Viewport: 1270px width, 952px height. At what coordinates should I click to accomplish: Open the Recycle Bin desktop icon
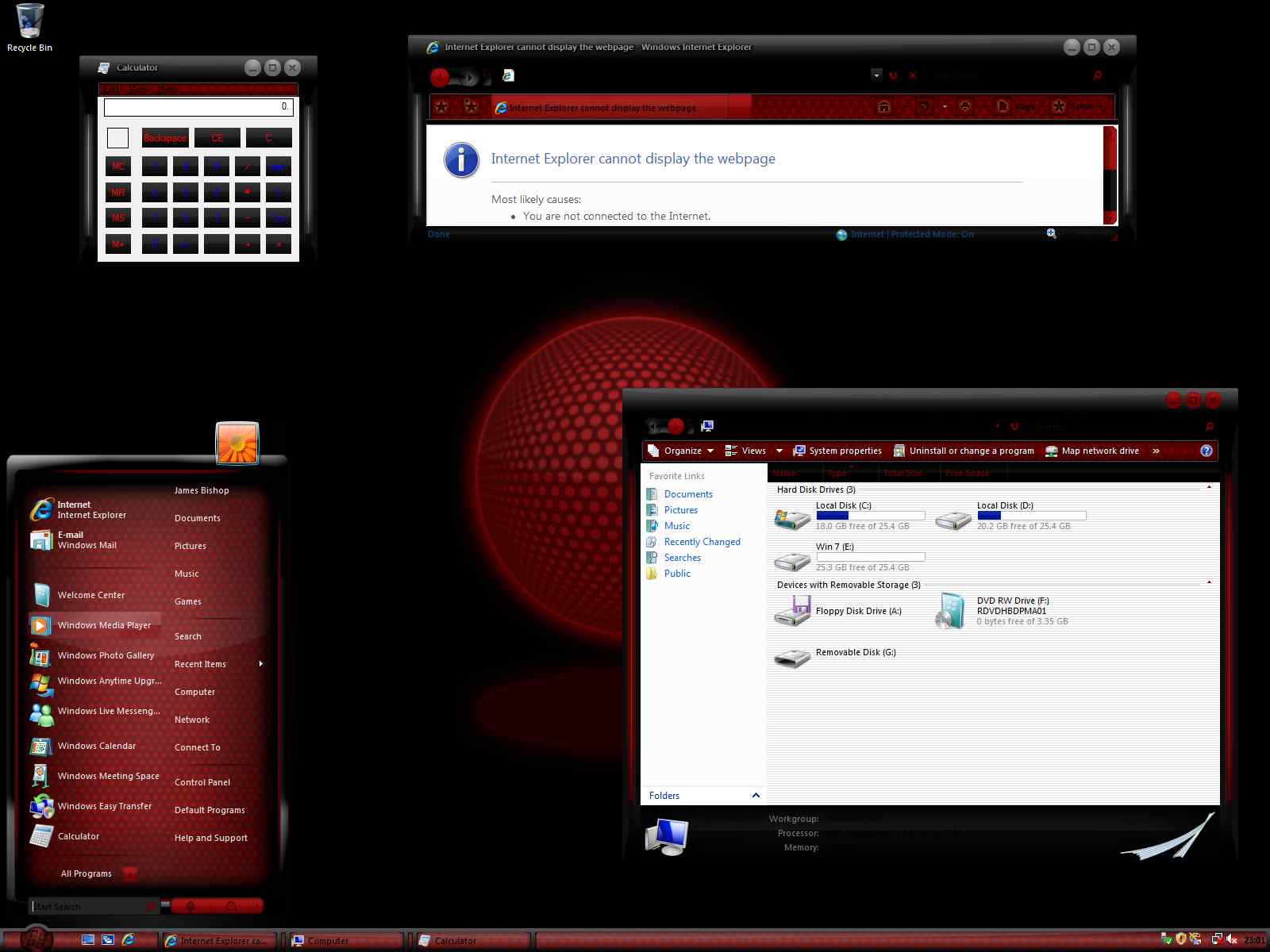tap(29, 28)
